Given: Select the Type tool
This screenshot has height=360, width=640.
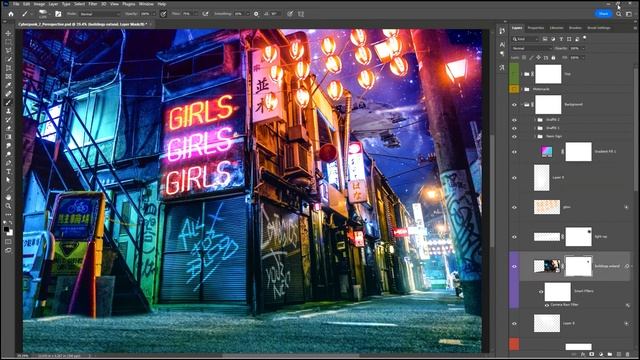Looking at the screenshot, I should [x=8, y=171].
